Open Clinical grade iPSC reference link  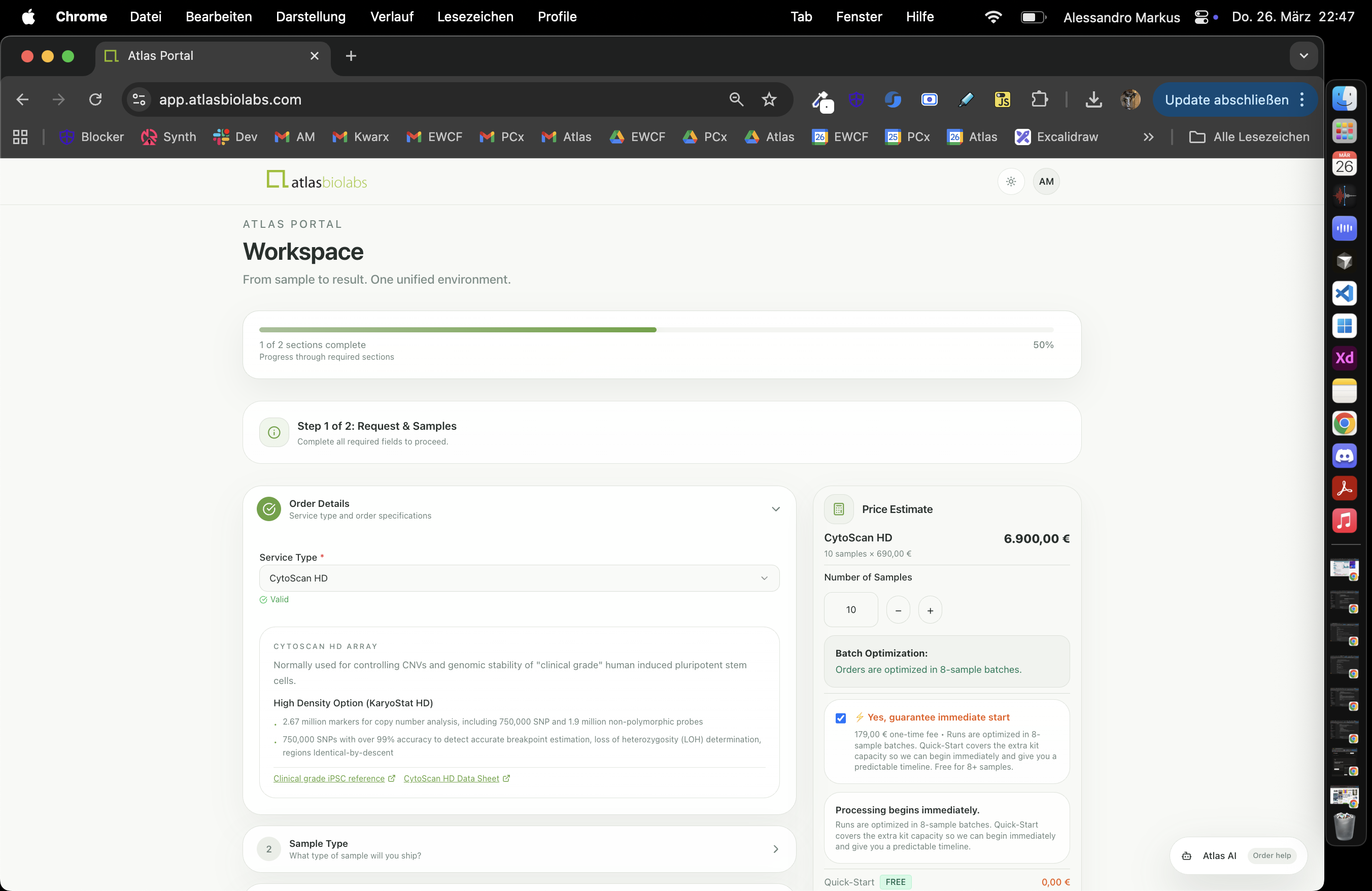(329, 779)
